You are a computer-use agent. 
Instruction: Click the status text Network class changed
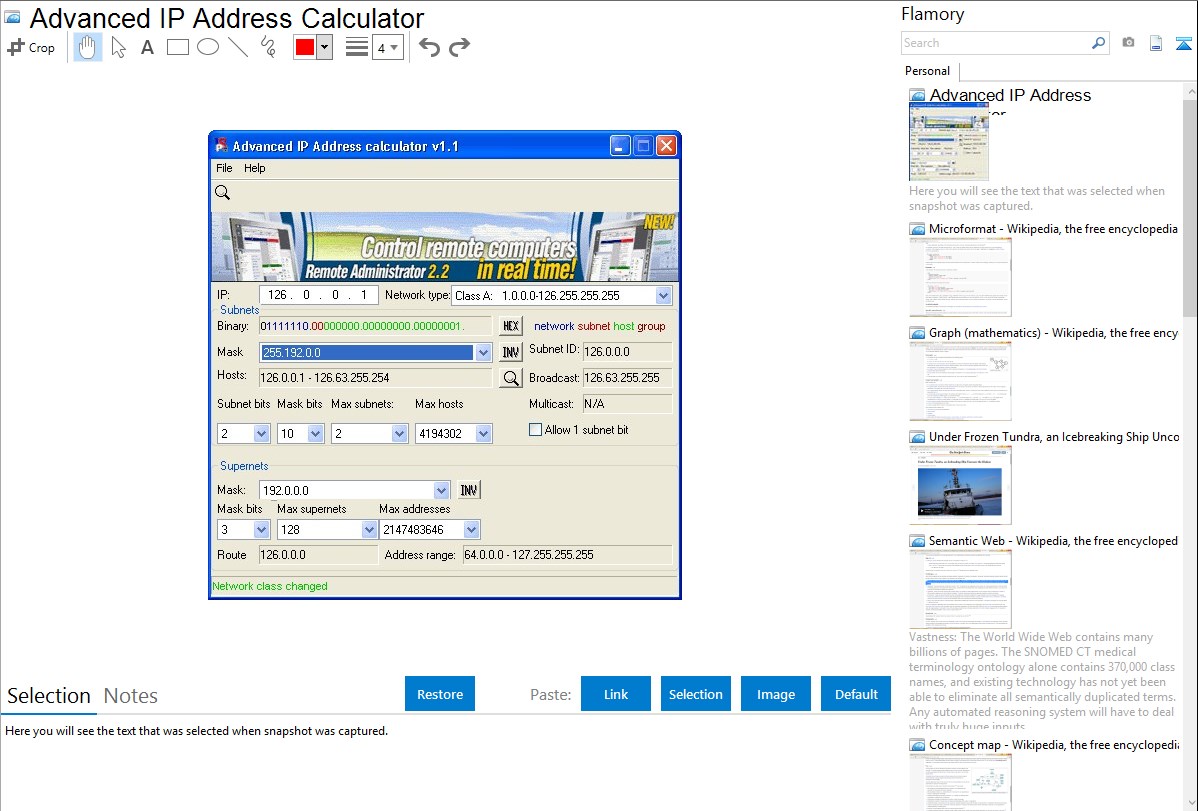pyautogui.click(x=270, y=586)
